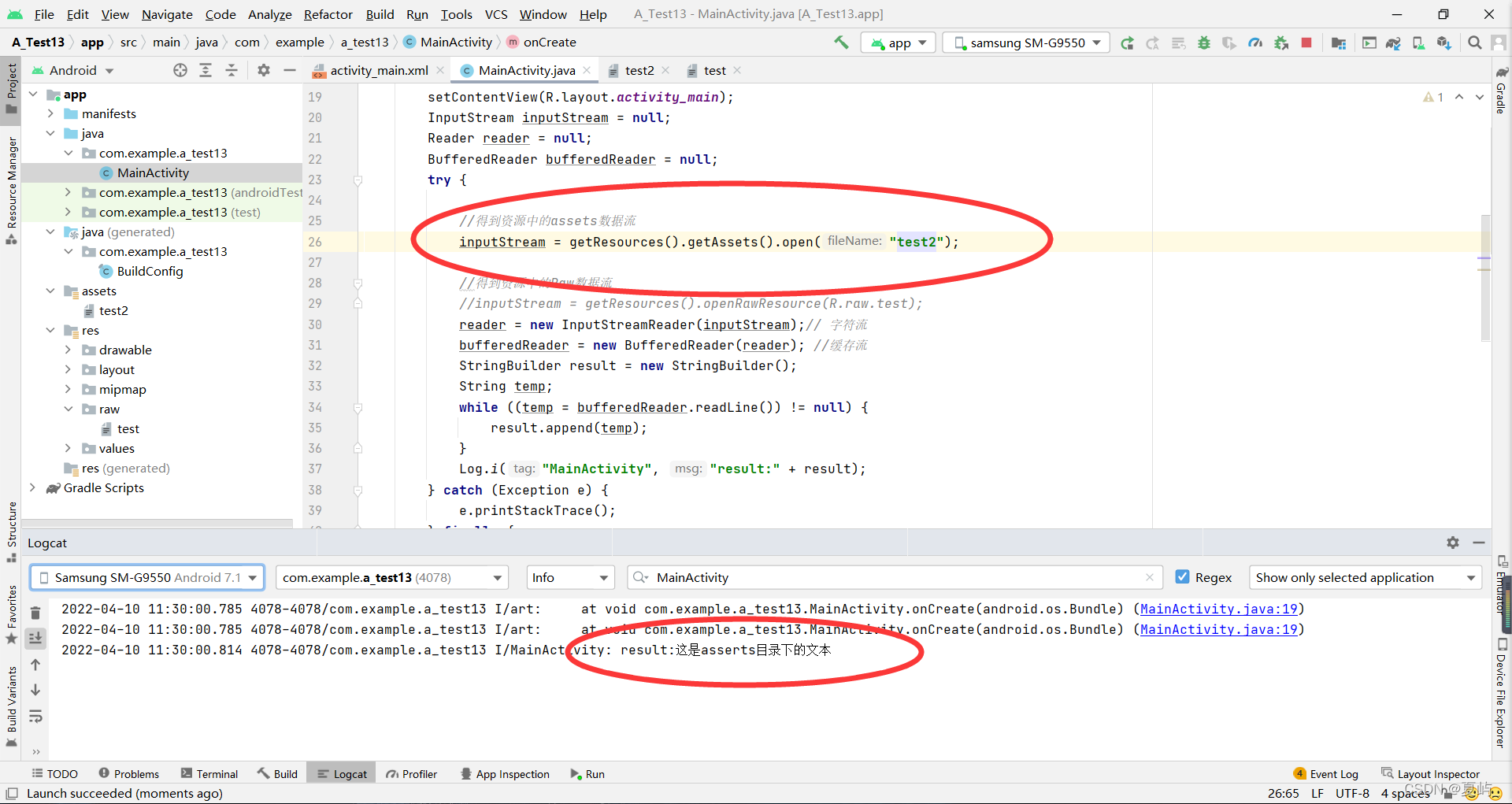
Task: Open com.example.a_test13 process dropdown
Action: [x=391, y=577]
